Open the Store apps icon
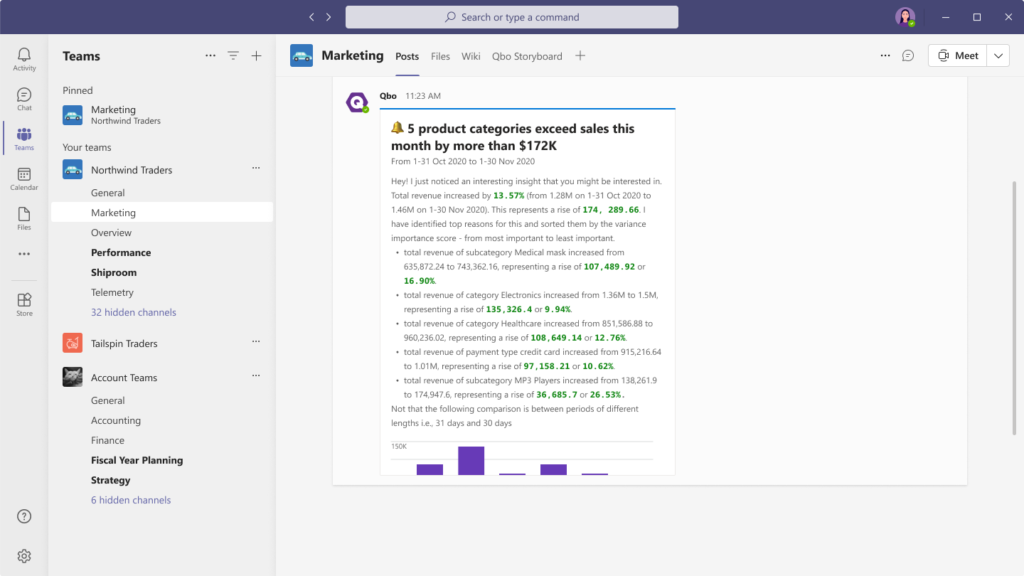 click(24, 304)
